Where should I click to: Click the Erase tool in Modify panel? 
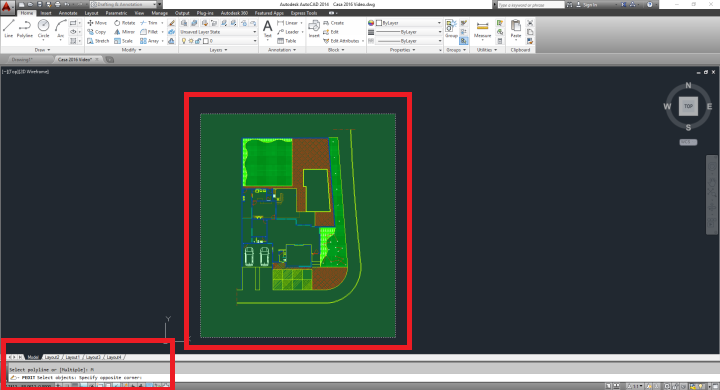click(x=171, y=23)
